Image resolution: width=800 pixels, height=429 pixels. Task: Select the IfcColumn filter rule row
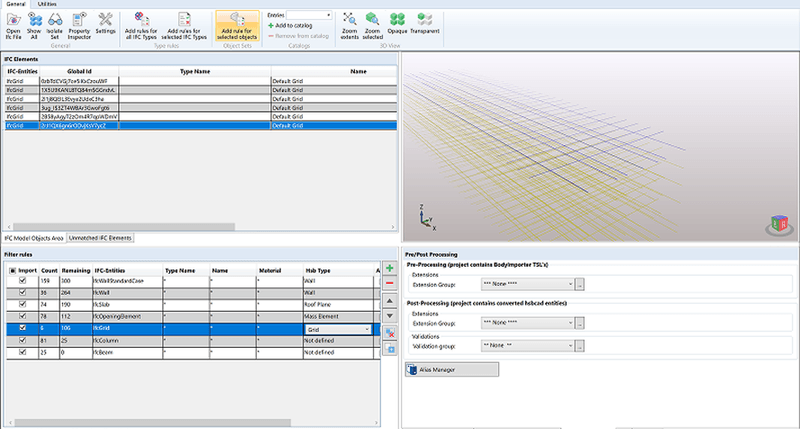[193, 340]
